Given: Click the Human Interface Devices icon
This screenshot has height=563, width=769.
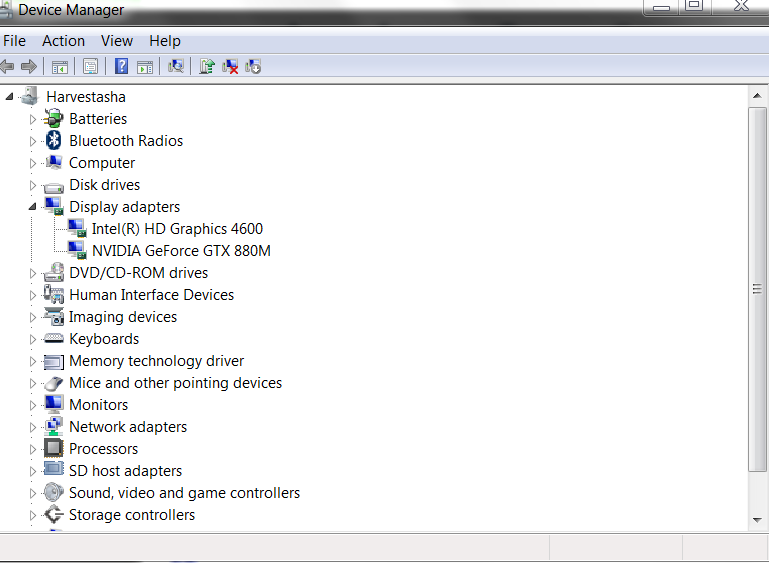Looking at the screenshot, I should tap(53, 294).
